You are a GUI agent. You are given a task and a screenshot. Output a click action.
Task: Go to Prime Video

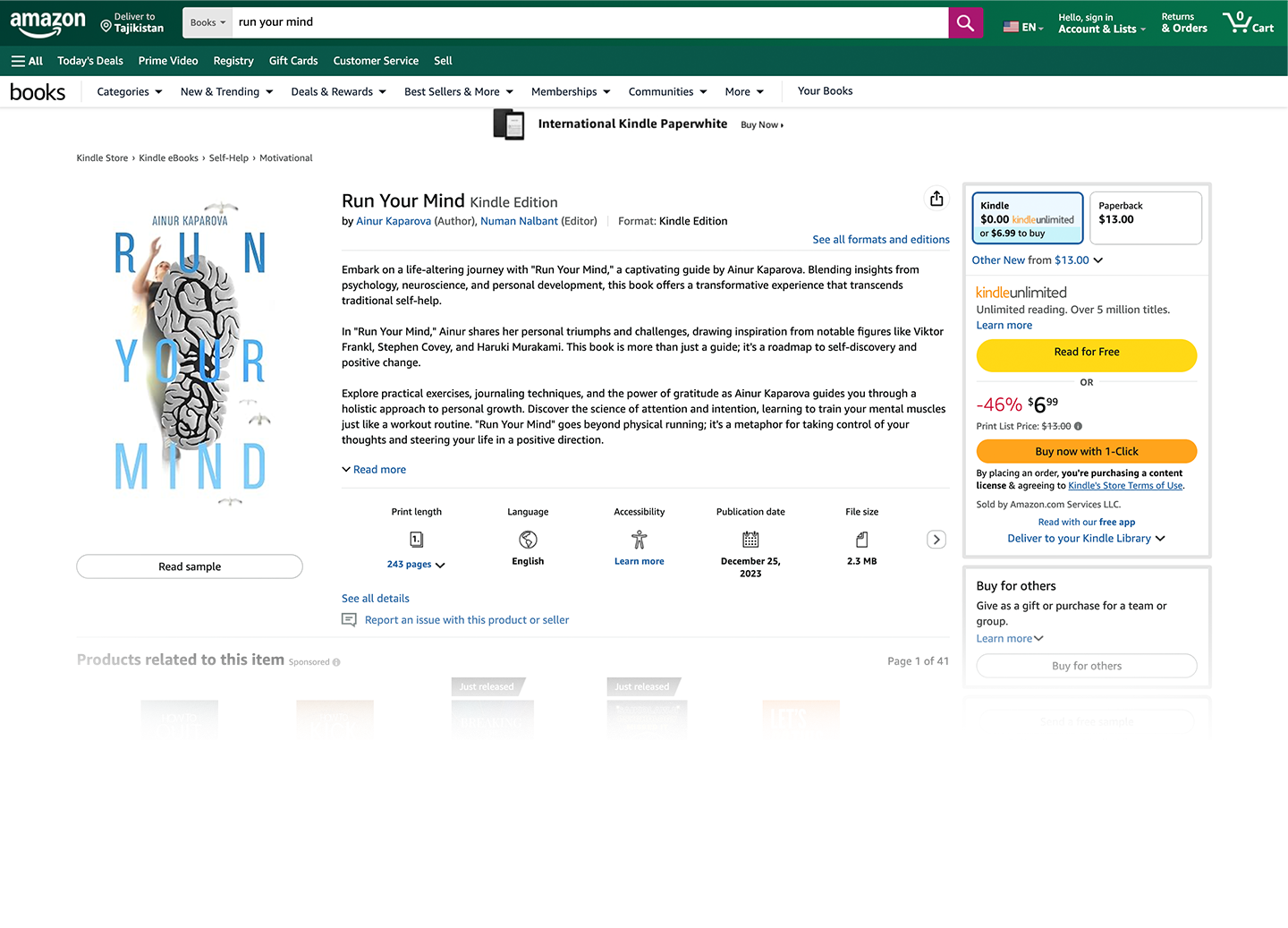[168, 61]
